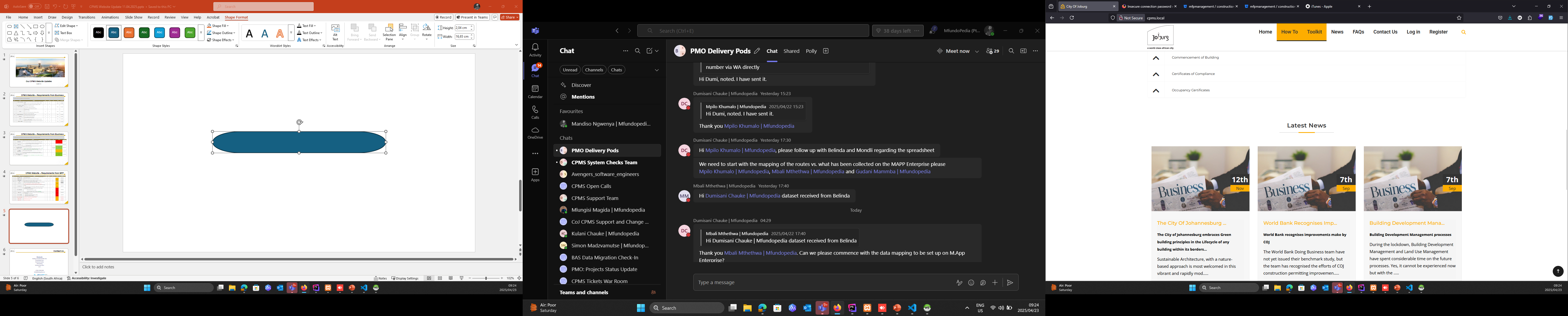The width and height of the screenshot is (1568, 316).
Task: Switch to the Polly tab in PMO Delivery Pods
Action: tap(811, 51)
